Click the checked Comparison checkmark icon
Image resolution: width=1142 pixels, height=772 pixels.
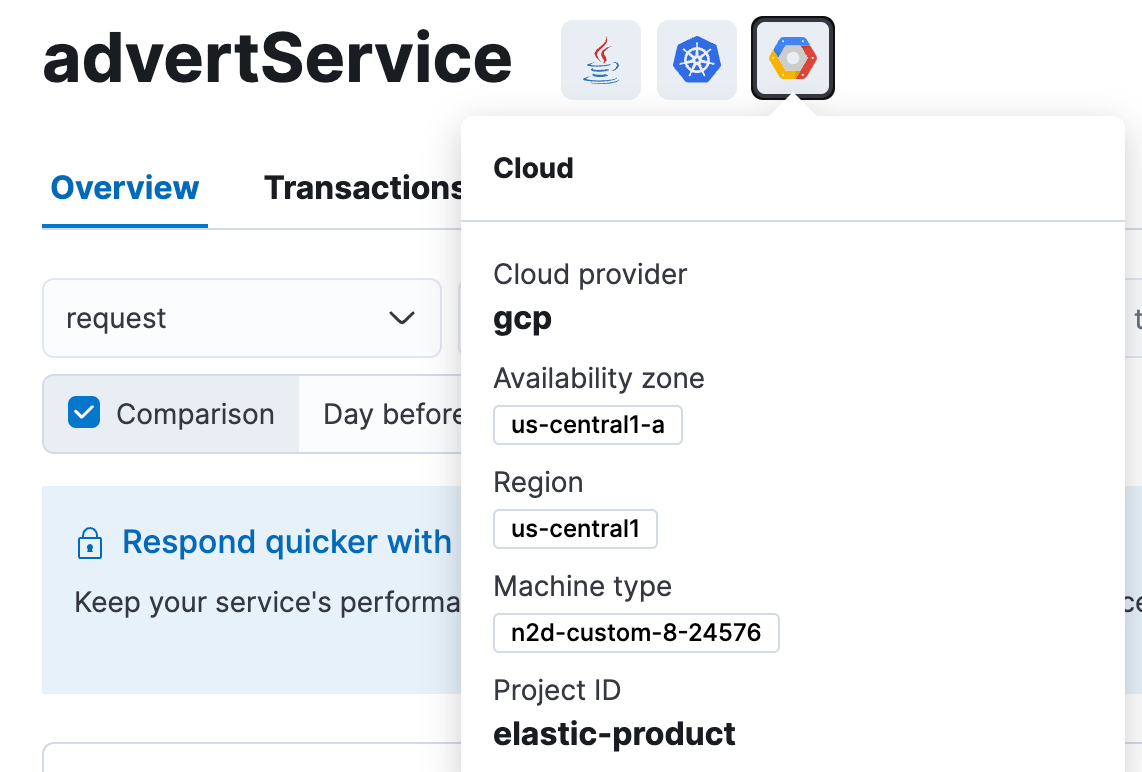[x=84, y=413]
